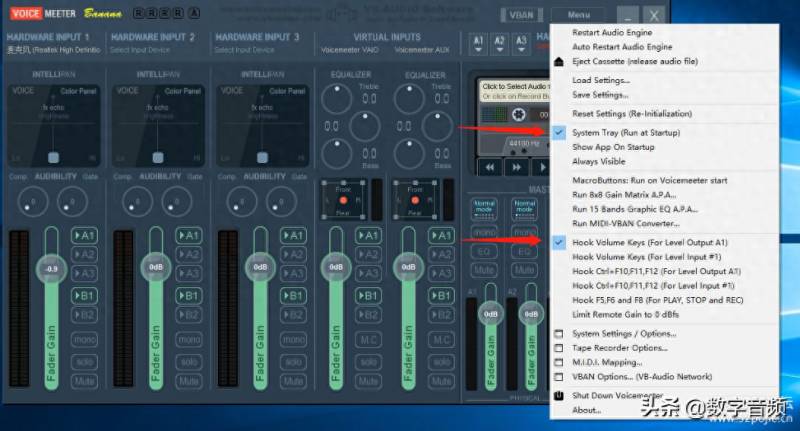The width and height of the screenshot is (800, 431).
Task: Open M.I.D.I. Mapping entry
Action: (x=607, y=362)
